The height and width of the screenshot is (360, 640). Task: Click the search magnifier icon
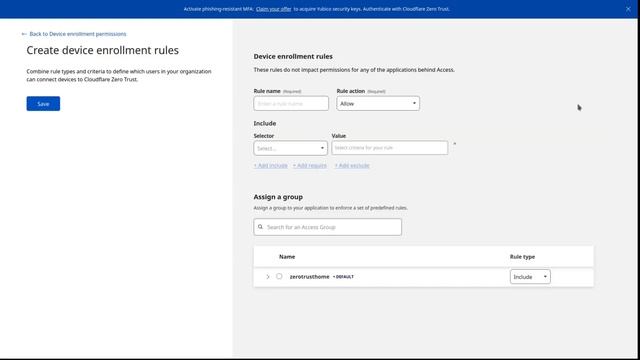coord(260,227)
